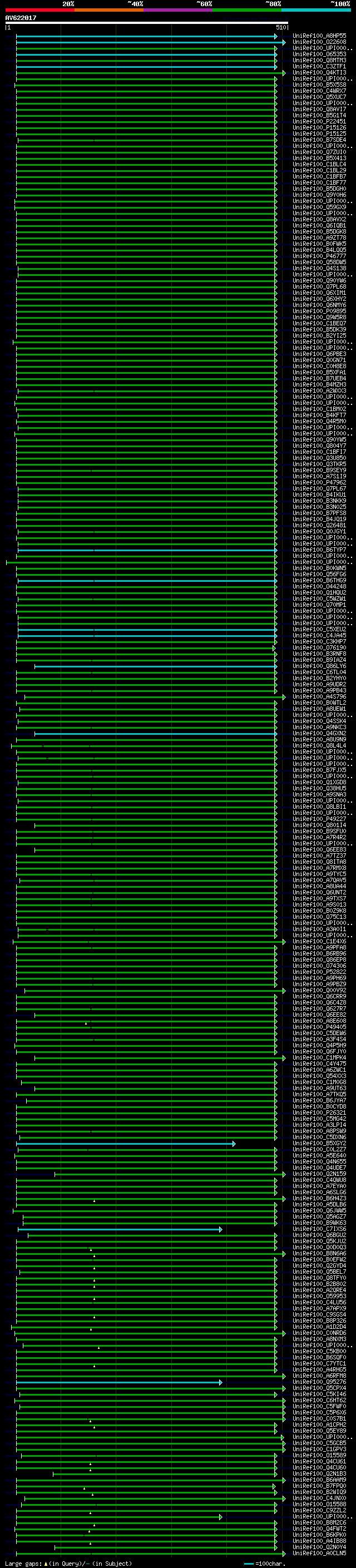Click the red 20% identity legend bar
The image size is (356, 1568).
point(39,10)
